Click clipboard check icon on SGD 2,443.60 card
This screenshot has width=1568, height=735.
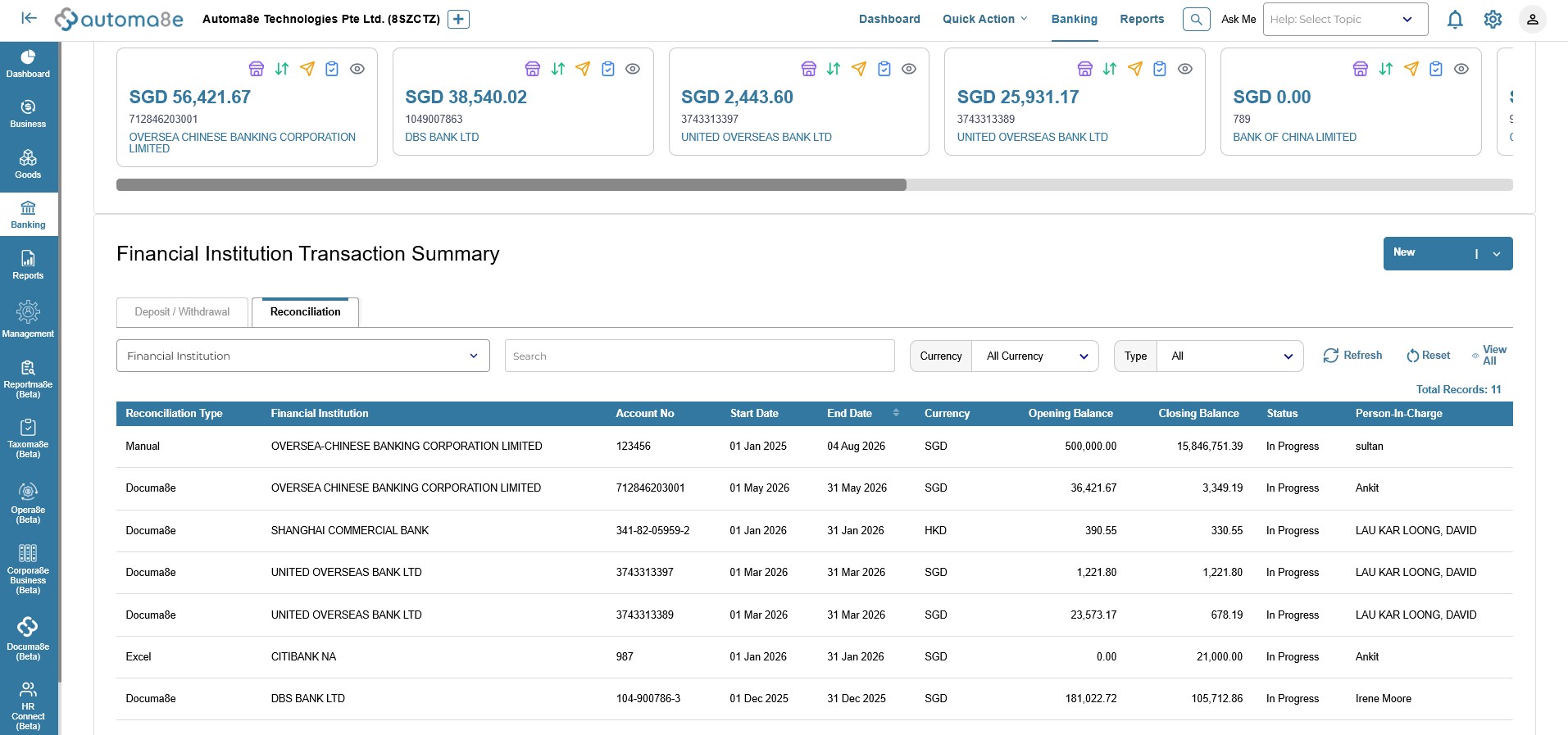(884, 69)
